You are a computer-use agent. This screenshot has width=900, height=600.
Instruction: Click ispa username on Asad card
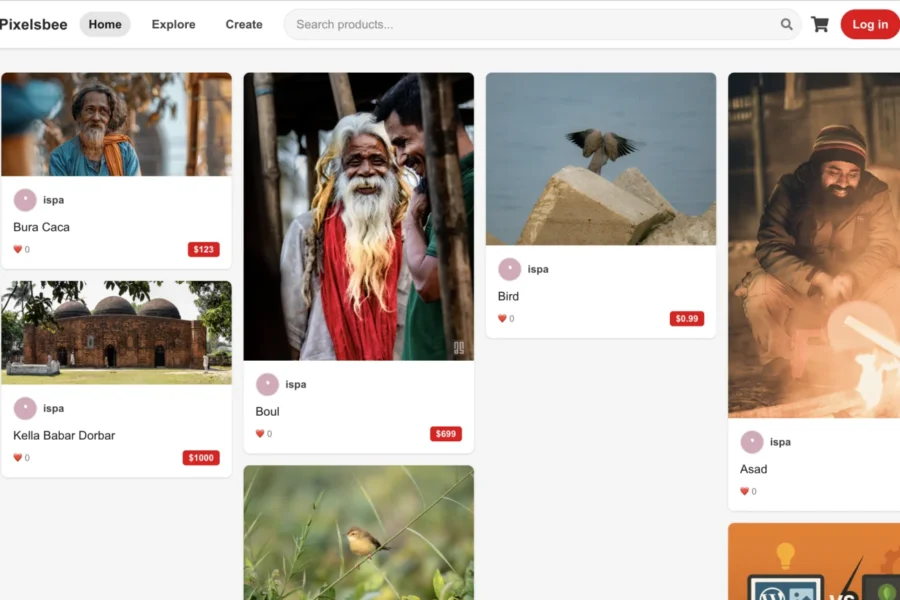[x=780, y=442]
